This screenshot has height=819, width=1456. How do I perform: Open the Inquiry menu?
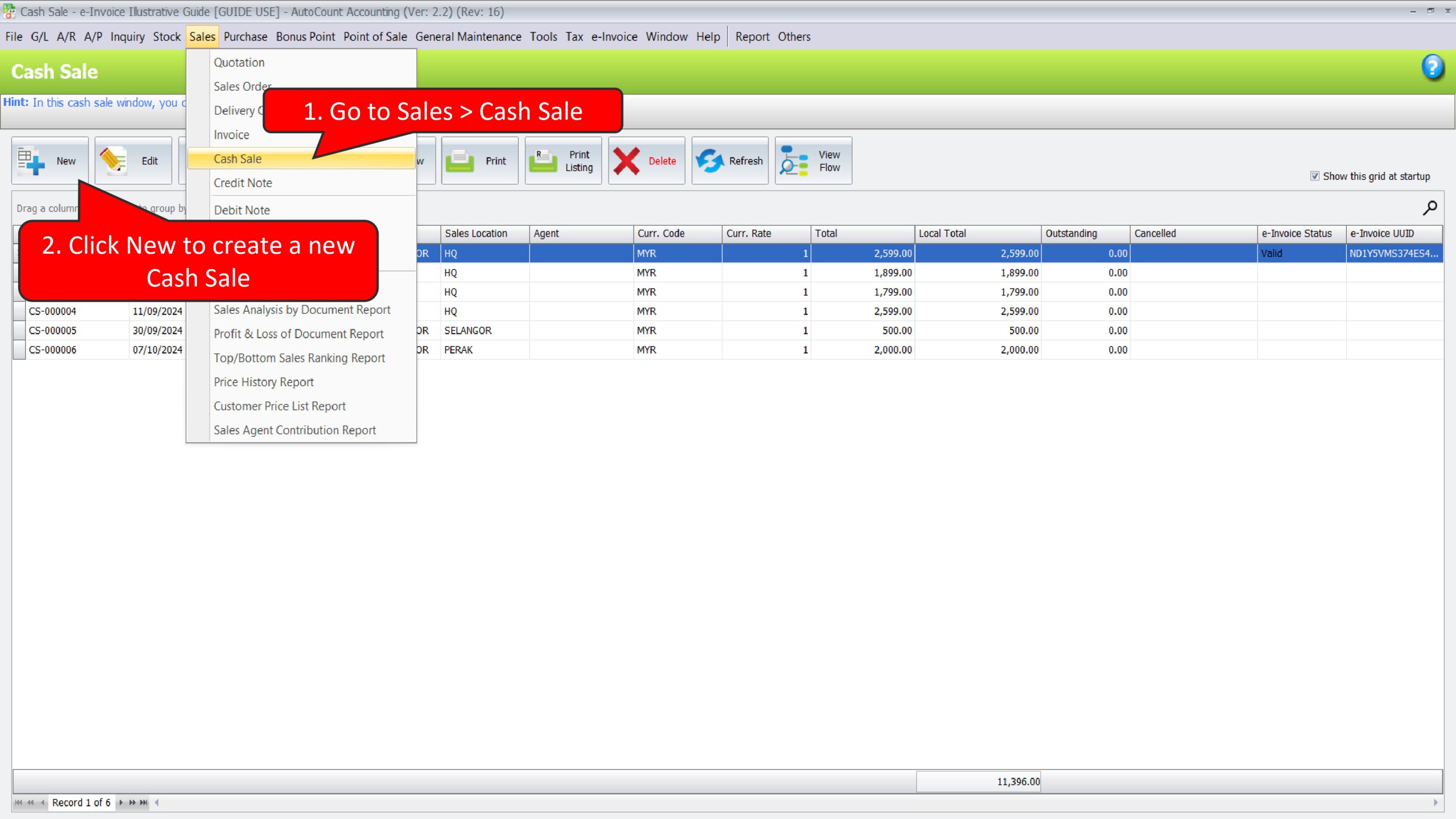tap(127, 36)
